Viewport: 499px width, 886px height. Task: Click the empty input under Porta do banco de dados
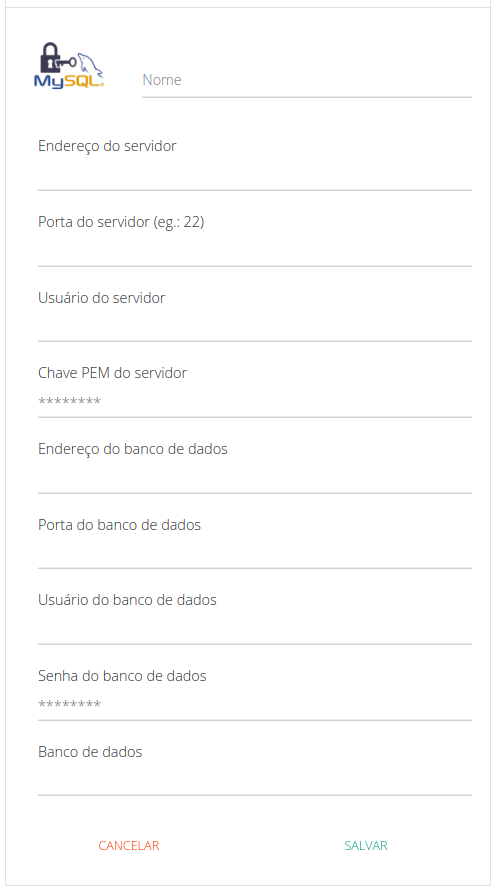pos(255,554)
